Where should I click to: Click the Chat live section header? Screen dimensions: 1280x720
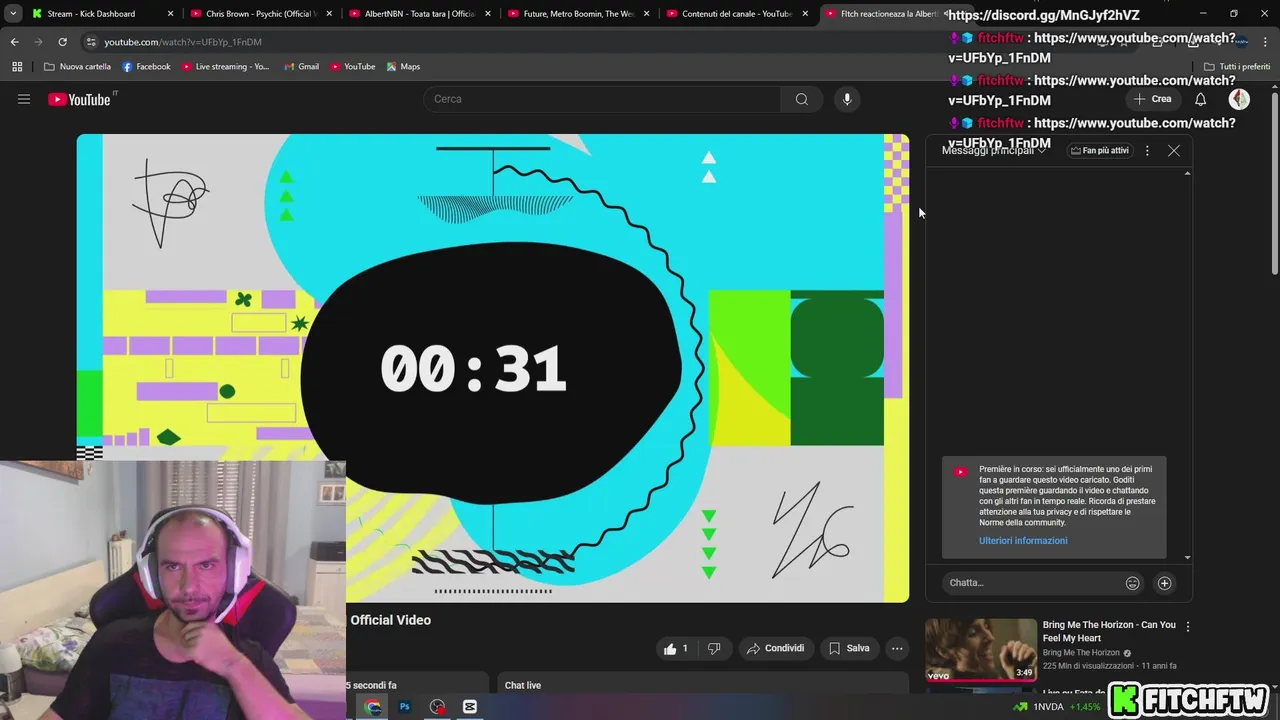523,685
